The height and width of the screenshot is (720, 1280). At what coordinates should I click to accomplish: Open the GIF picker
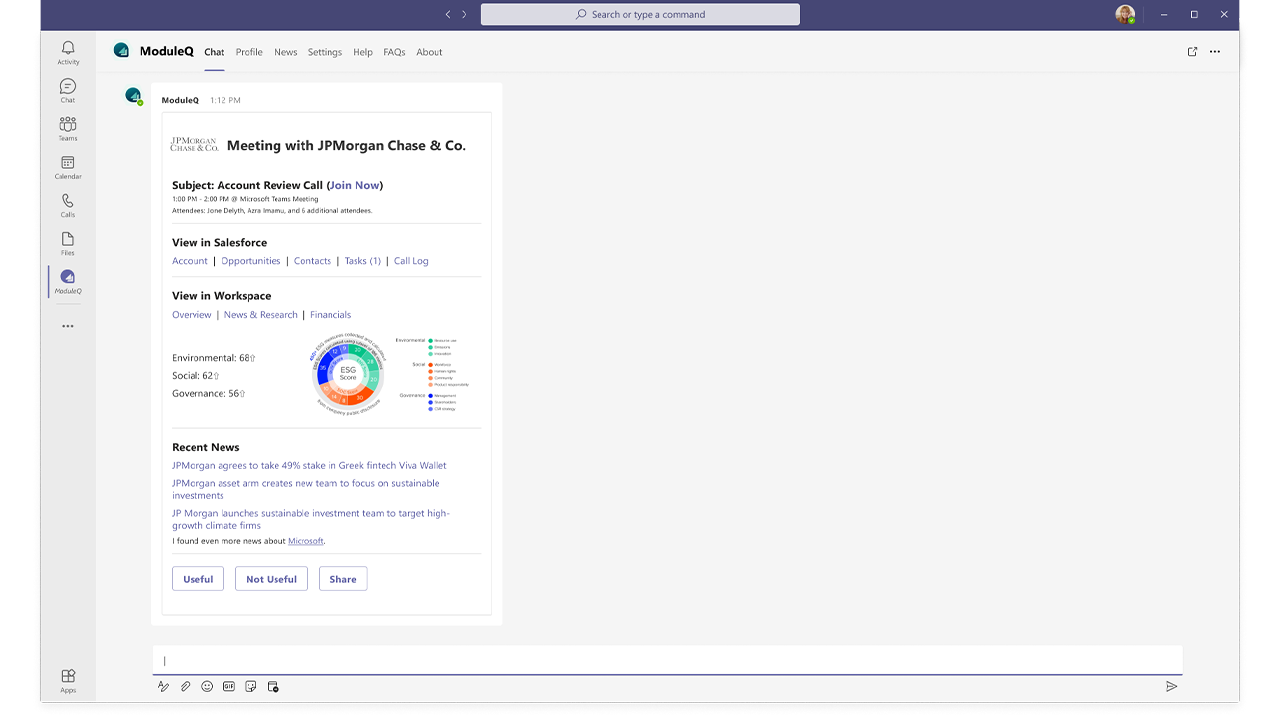point(229,687)
